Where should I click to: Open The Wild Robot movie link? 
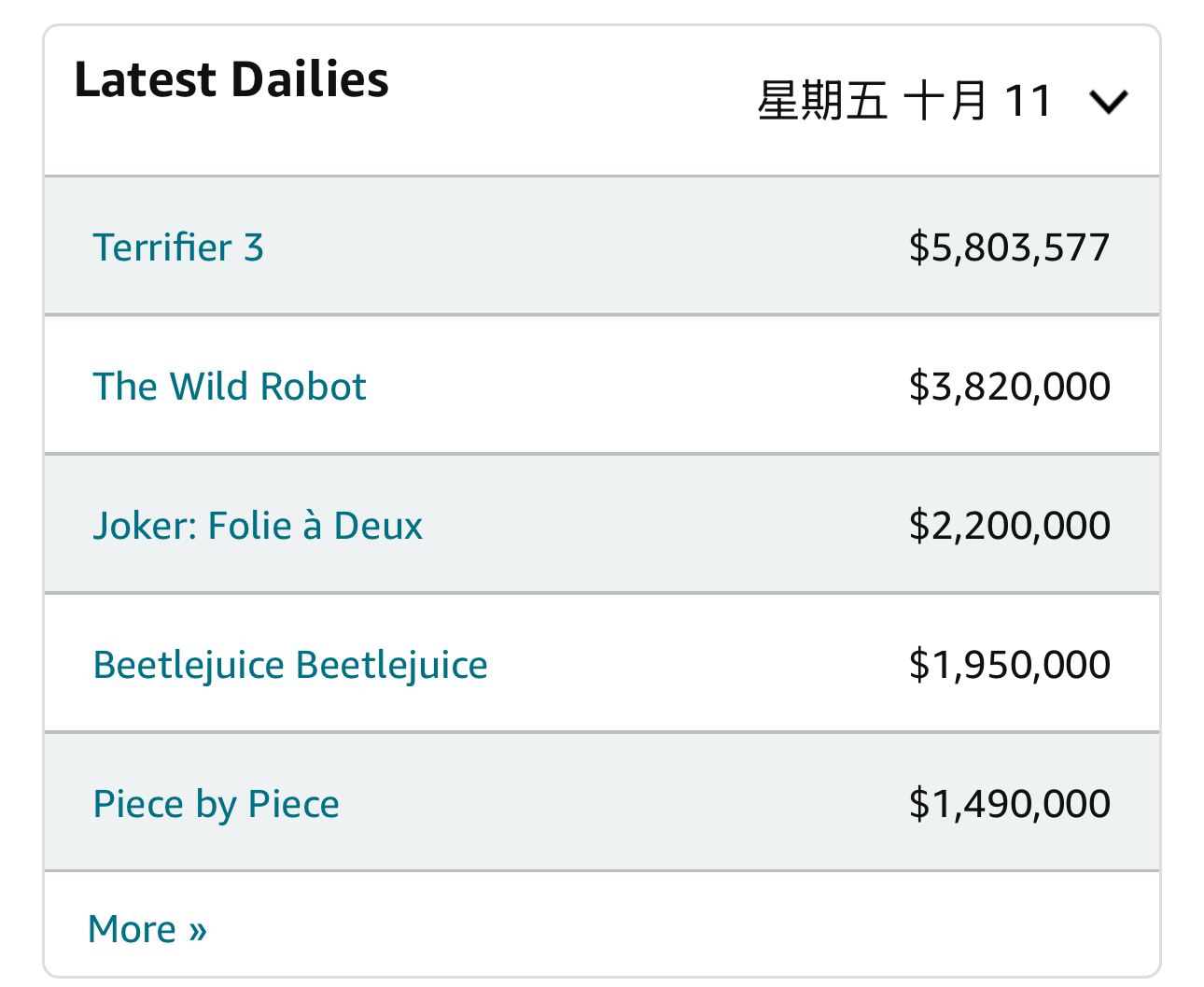[x=230, y=387]
